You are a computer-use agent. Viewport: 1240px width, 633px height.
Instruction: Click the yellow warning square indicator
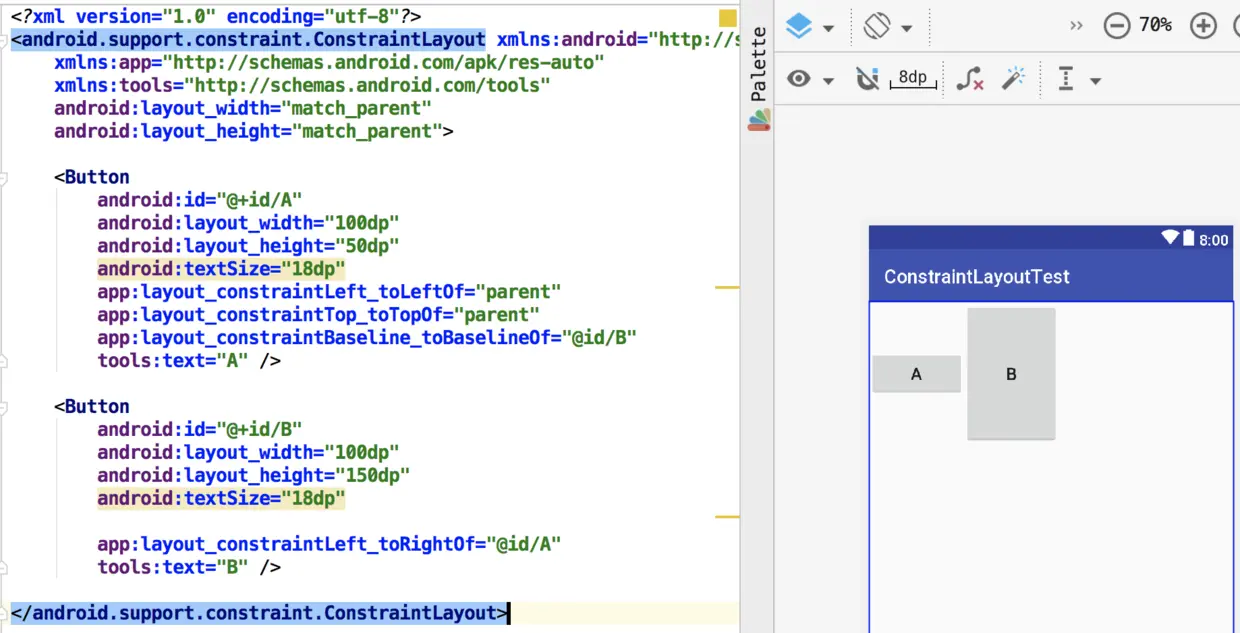click(x=727, y=18)
